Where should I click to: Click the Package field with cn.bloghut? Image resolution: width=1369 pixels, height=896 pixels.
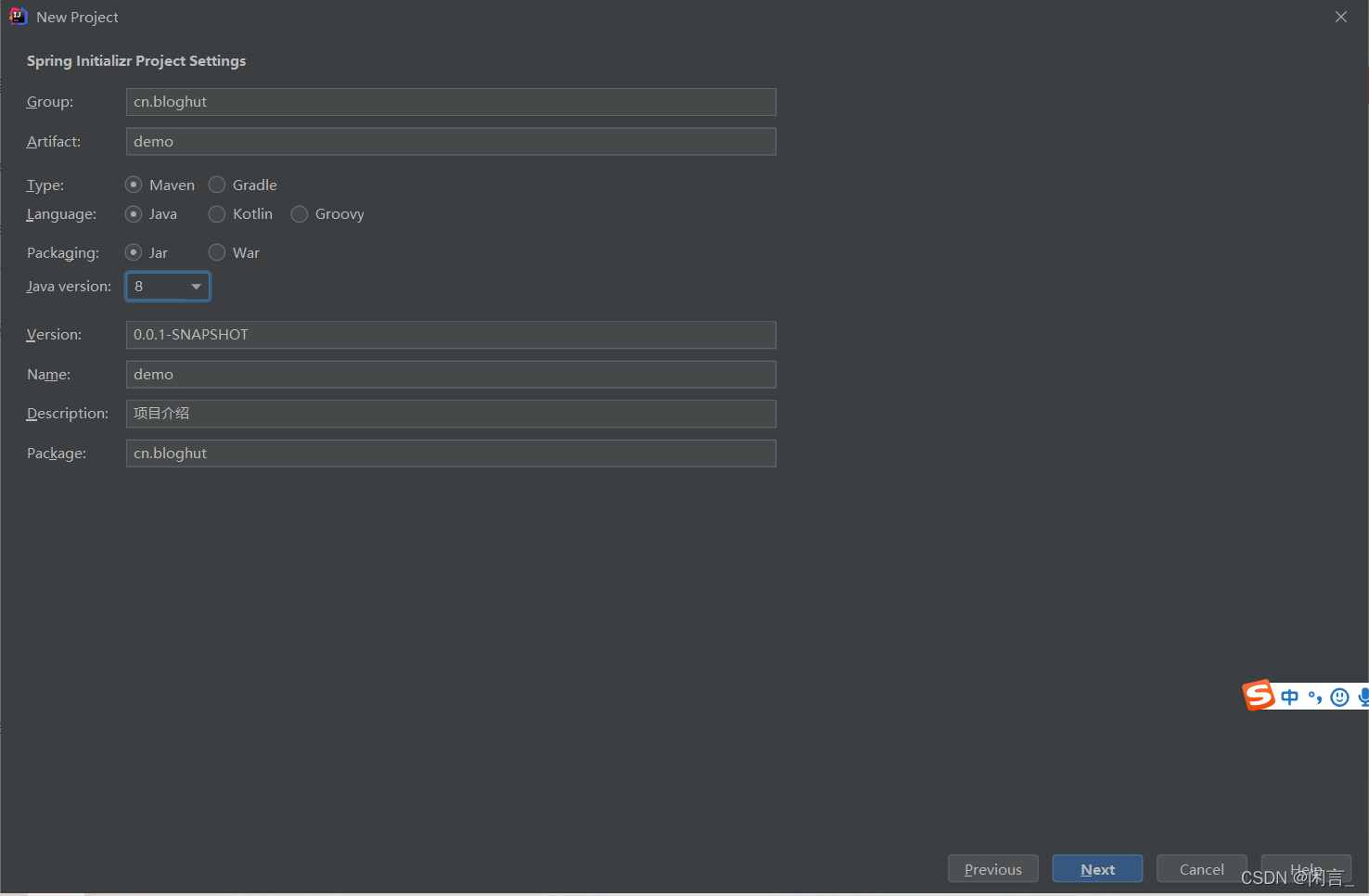tap(451, 454)
